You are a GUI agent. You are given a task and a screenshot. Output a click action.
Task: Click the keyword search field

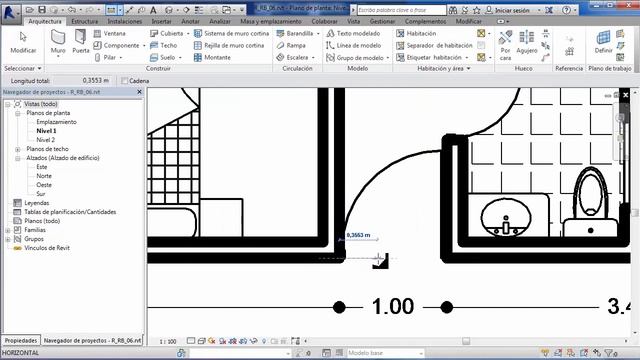click(x=402, y=10)
